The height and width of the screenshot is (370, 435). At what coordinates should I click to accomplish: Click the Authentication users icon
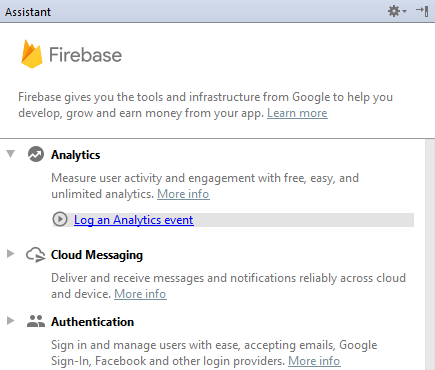[x=36, y=321]
